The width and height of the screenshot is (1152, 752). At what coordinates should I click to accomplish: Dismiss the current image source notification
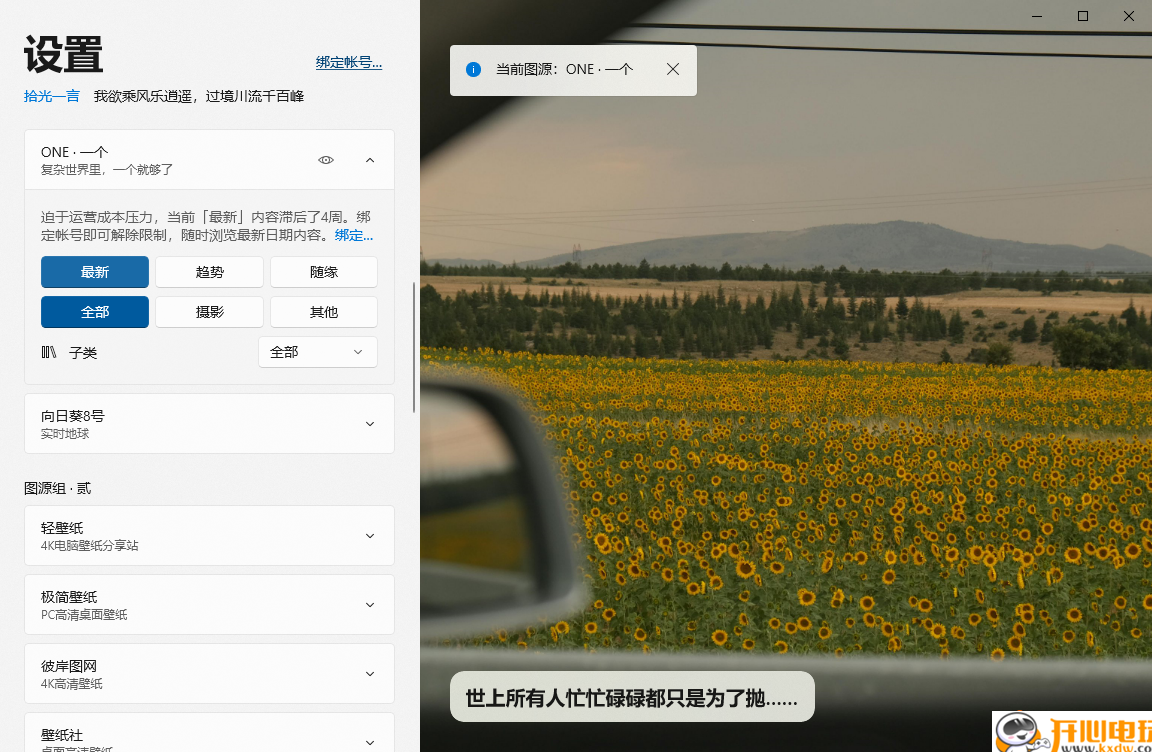coord(672,69)
